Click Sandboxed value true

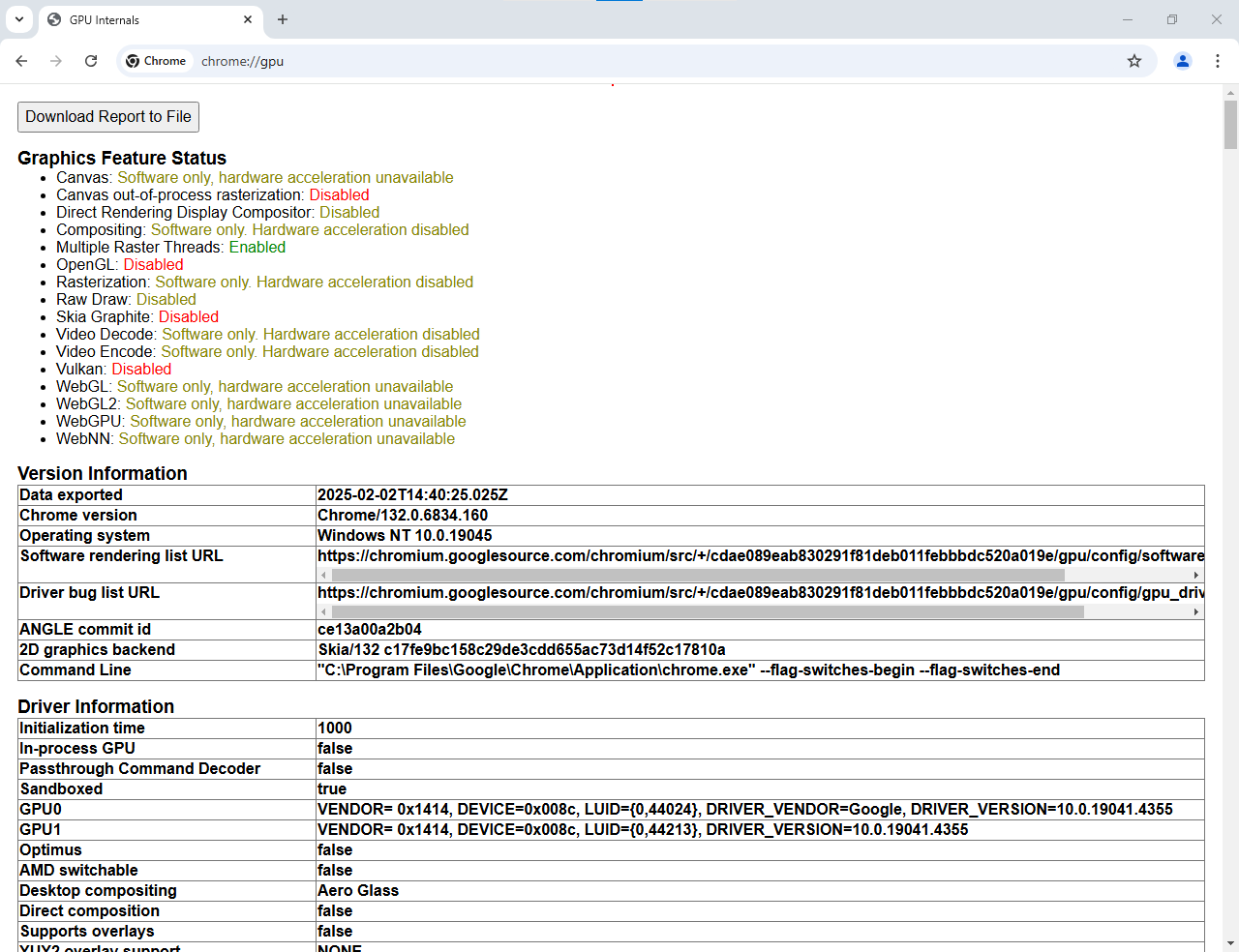pos(332,789)
